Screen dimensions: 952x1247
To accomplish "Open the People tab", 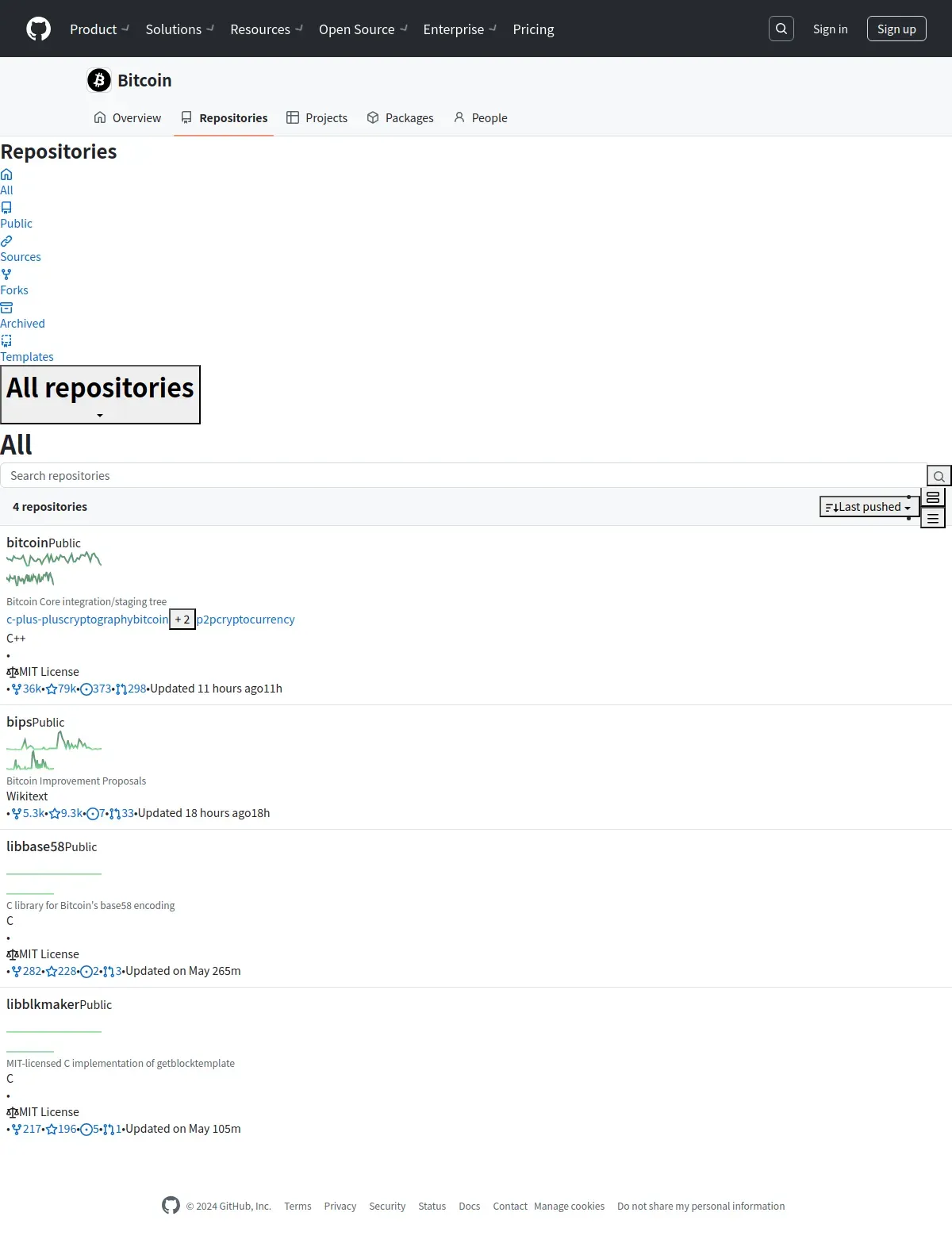I will pyautogui.click(x=480, y=117).
